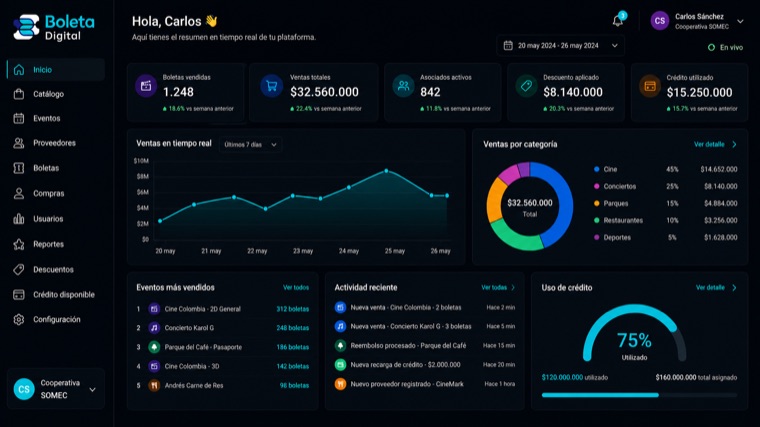Click the Cine blue legend dot
The width and height of the screenshot is (760, 427).
point(597,169)
